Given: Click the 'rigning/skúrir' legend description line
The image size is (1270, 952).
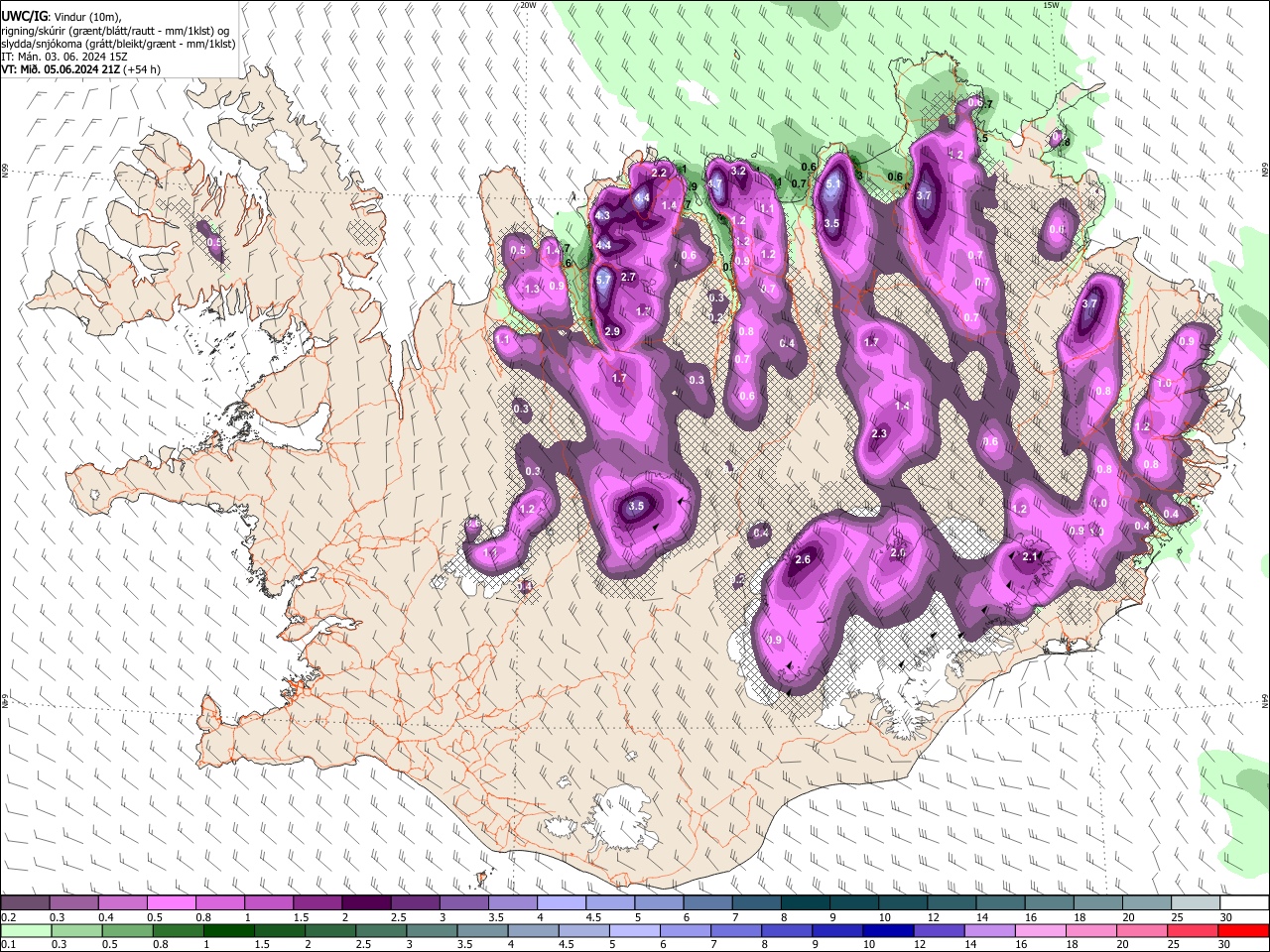Looking at the screenshot, I should point(115,31).
